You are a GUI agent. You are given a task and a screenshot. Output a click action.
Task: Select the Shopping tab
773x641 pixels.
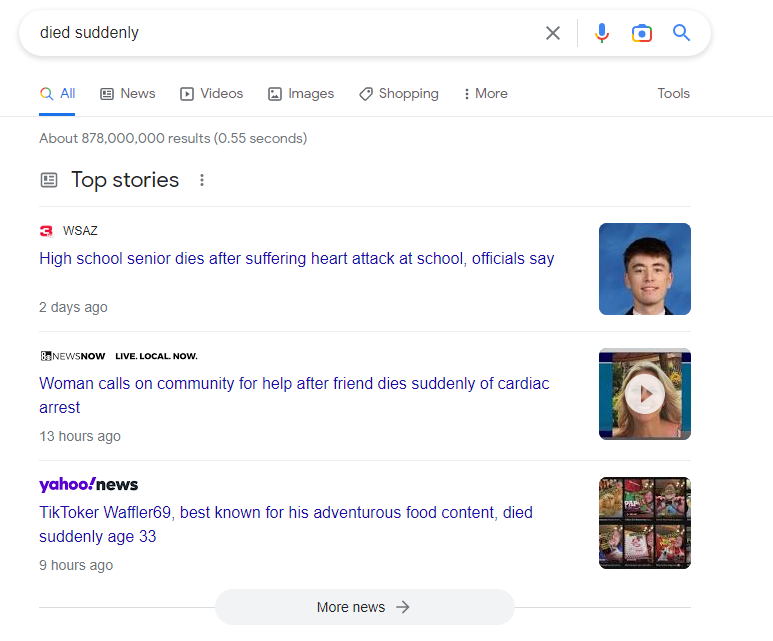click(398, 94)
